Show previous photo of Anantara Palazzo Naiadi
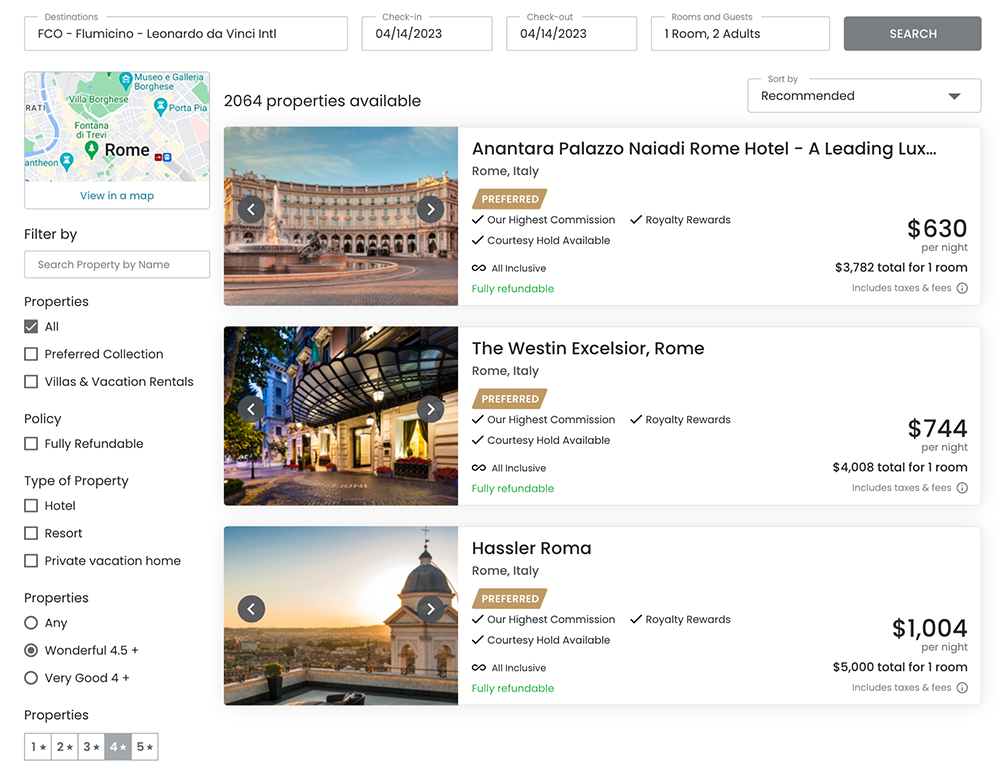Image resolution: width=1000 pixels, height=774 pixels. pyautogui.click(x=251, y=209)
